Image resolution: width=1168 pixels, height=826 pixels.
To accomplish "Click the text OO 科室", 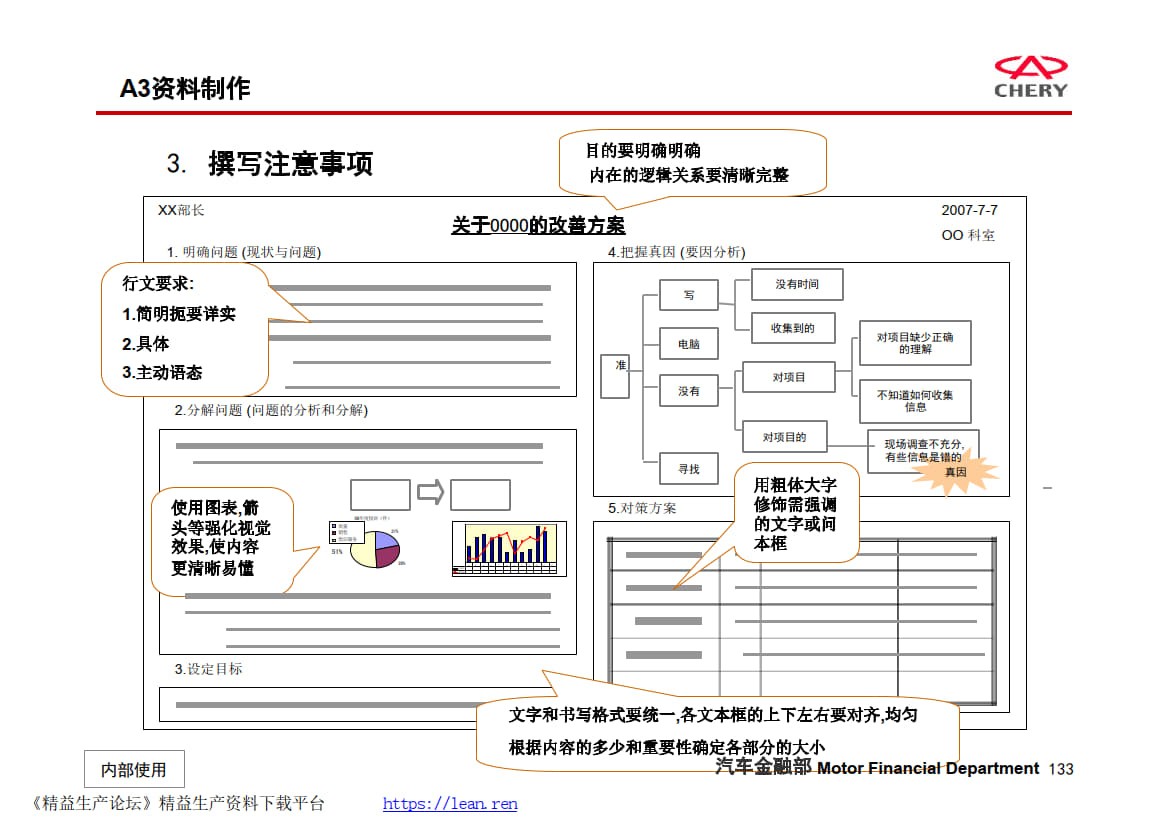I will pos(968,235).
